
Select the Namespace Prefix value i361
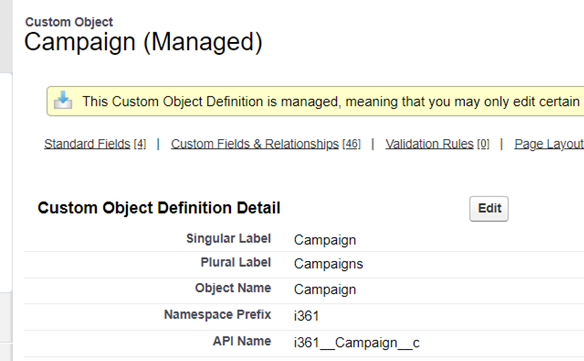306,316
